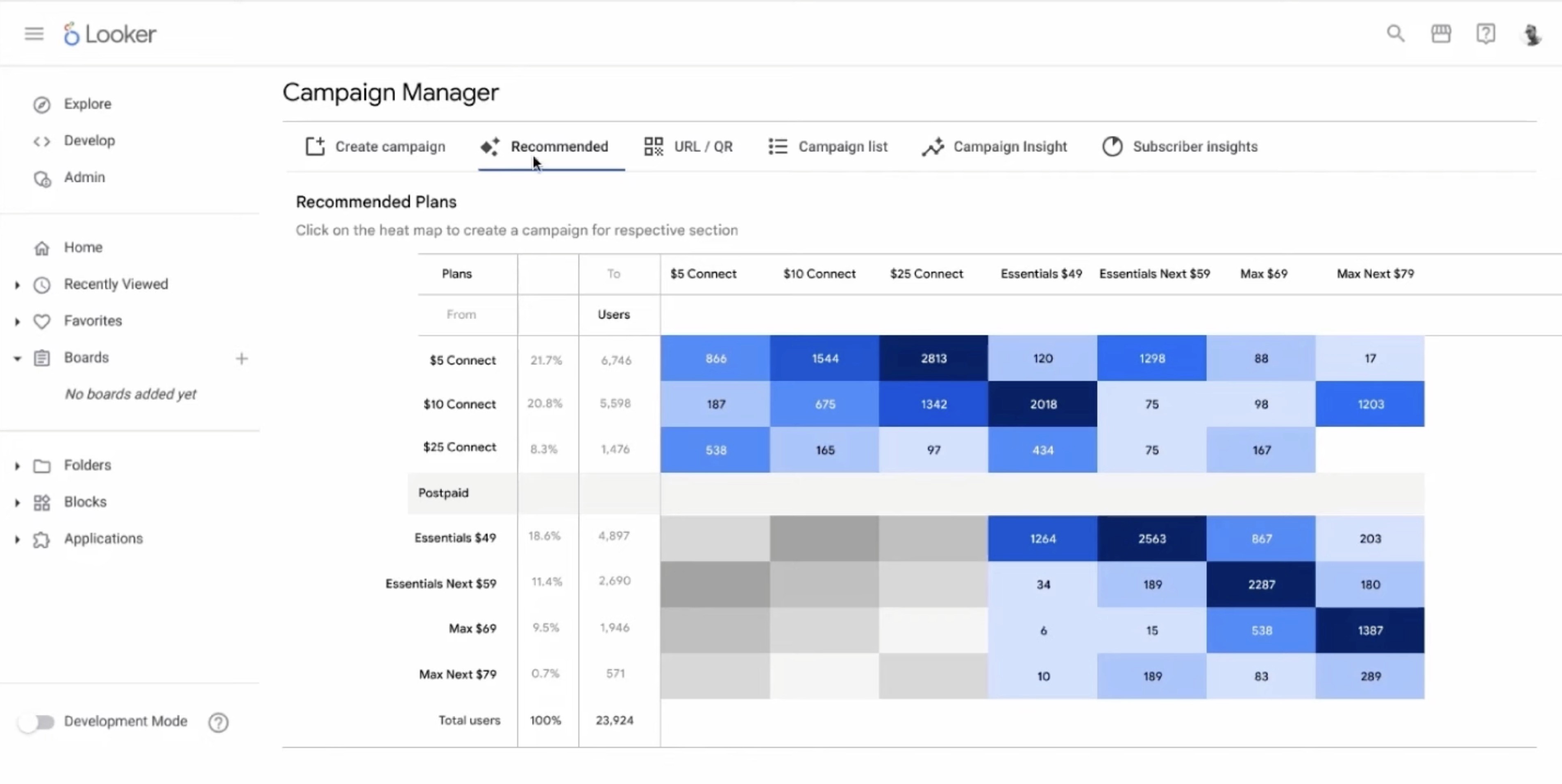This screenshot has width=1562, height=784.
Task: Open Folders label in sidebar
Action: coord(87,465)
